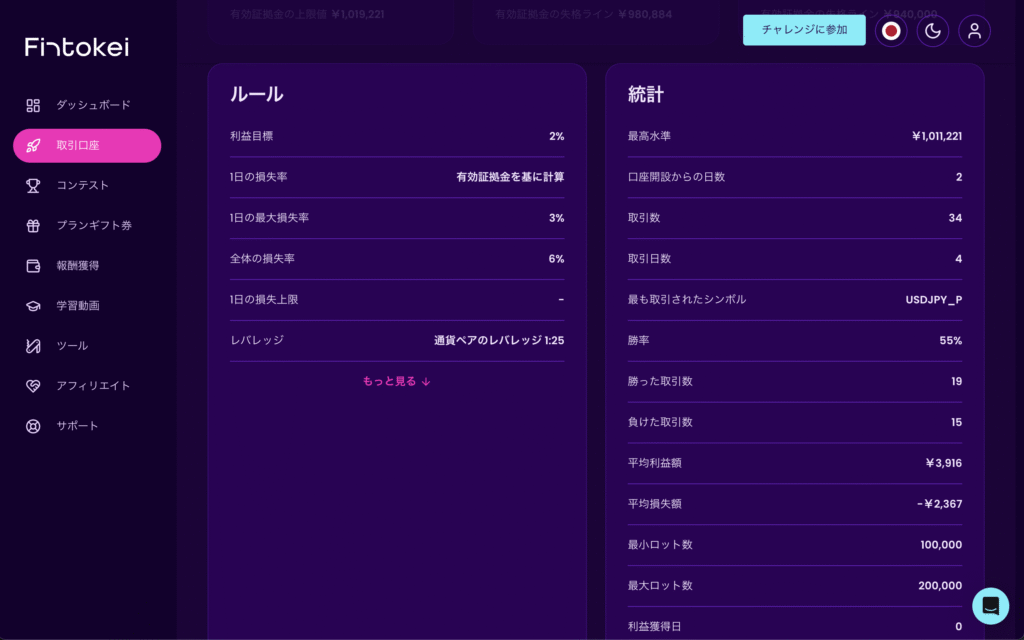Click the trophy icon for コンテスト
The width and height of the screenshot is (1024, 640).
pyautogui.click(x=33, y=185)
